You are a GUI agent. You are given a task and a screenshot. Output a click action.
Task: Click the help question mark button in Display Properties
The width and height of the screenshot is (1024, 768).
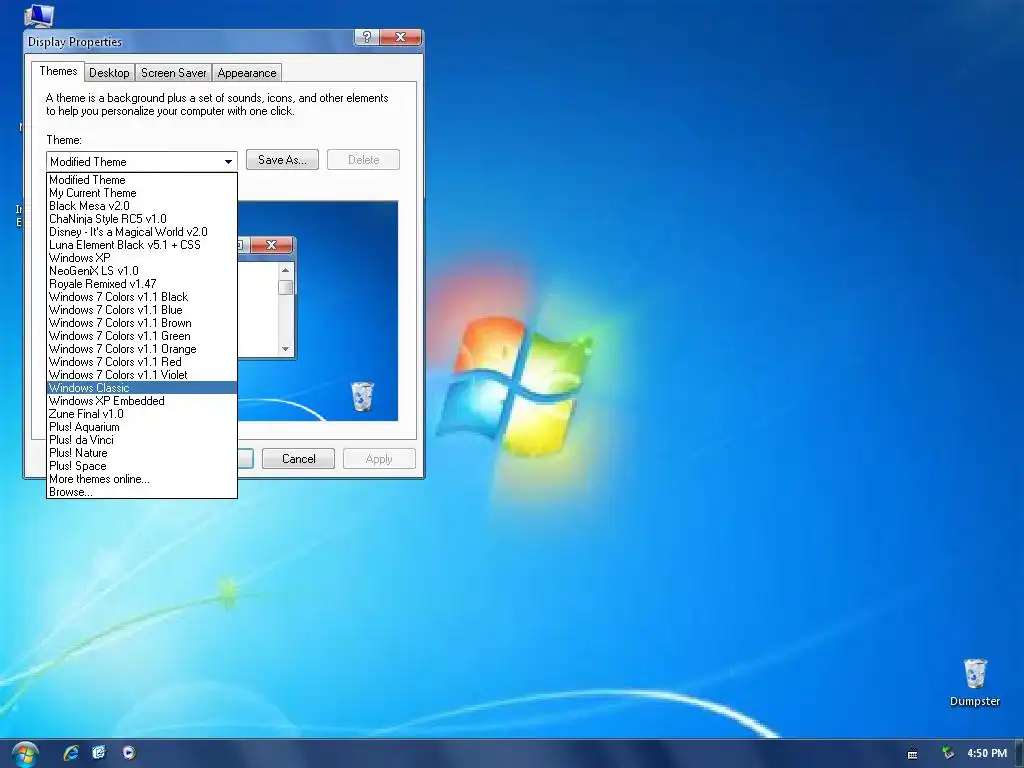(366, 37)
